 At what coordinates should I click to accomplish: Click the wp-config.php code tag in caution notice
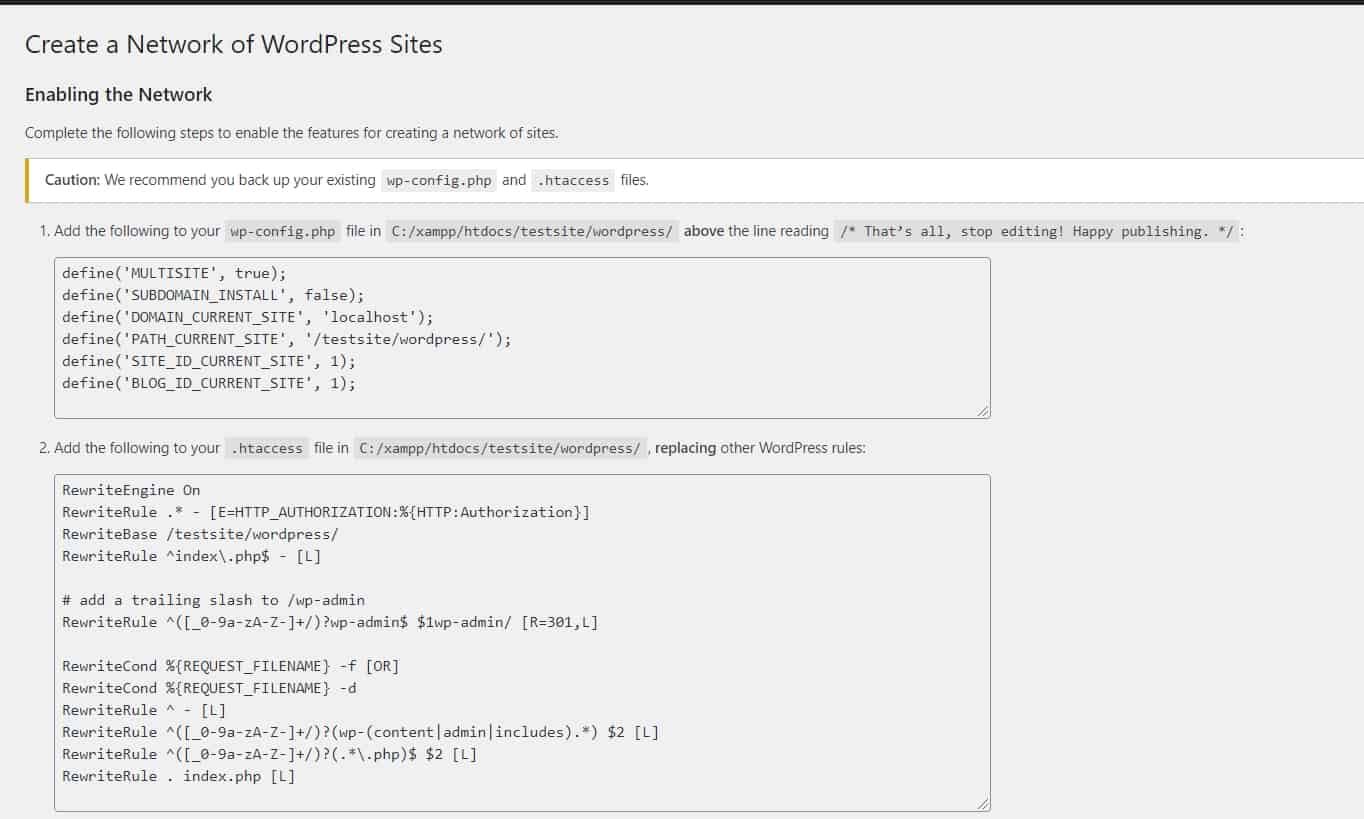click(439, 180)
